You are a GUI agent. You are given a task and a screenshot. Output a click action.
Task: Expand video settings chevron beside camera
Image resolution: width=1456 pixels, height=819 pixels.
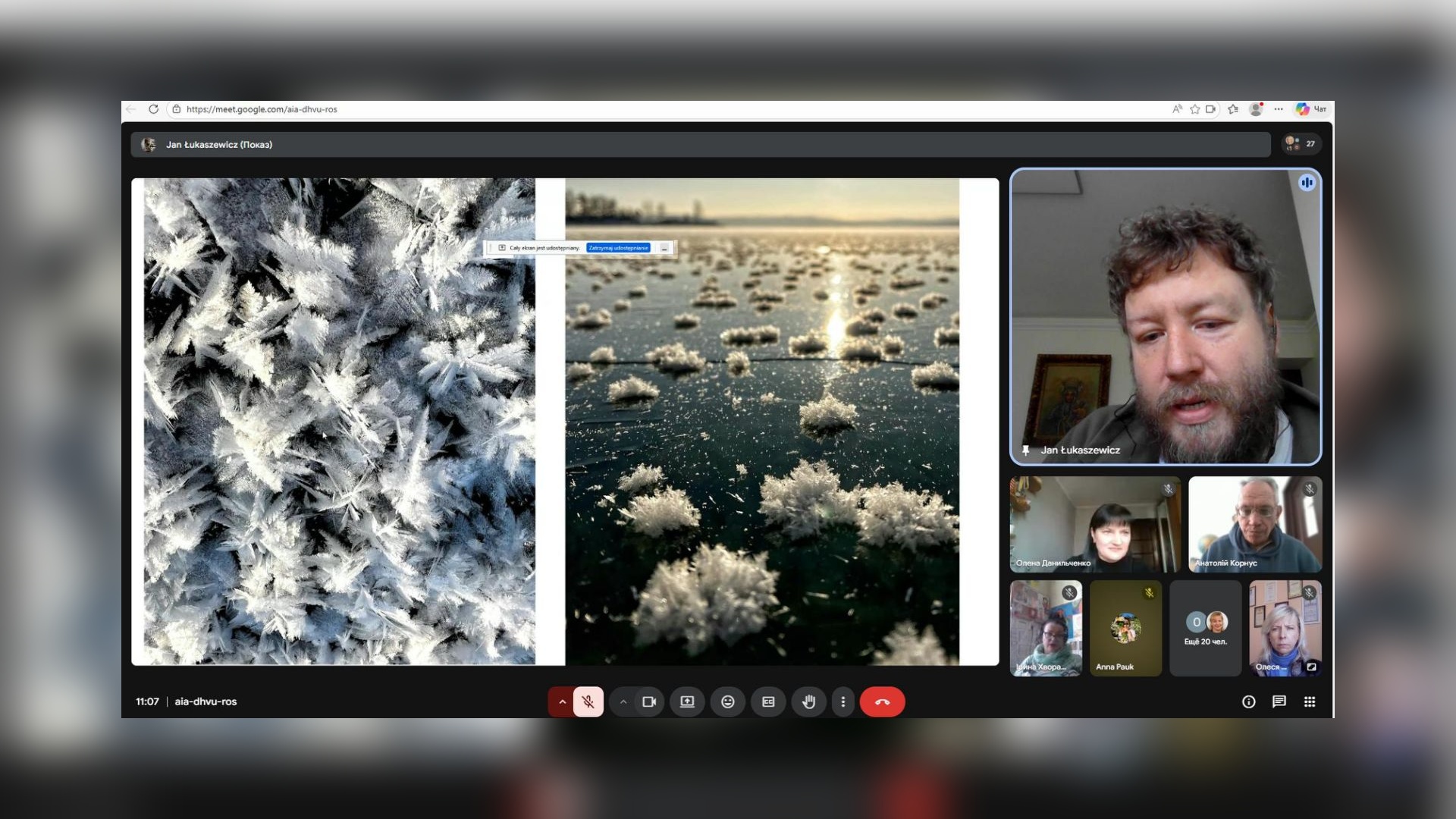[623, 702]
